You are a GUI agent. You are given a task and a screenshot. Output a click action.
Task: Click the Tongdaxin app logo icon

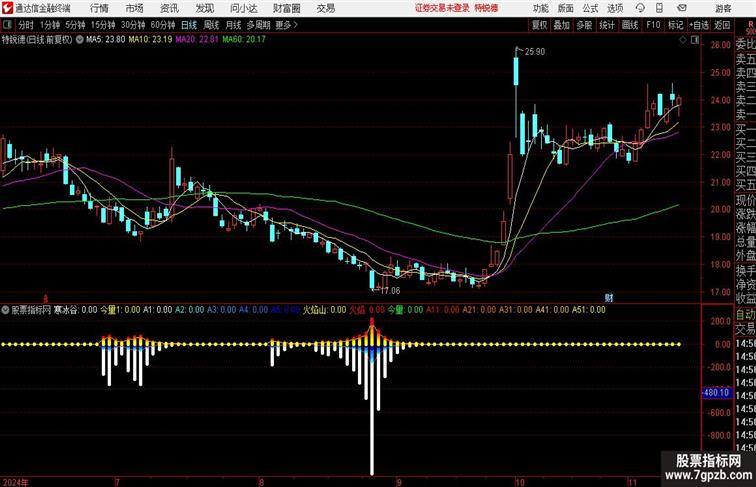[x=7, y=8]
